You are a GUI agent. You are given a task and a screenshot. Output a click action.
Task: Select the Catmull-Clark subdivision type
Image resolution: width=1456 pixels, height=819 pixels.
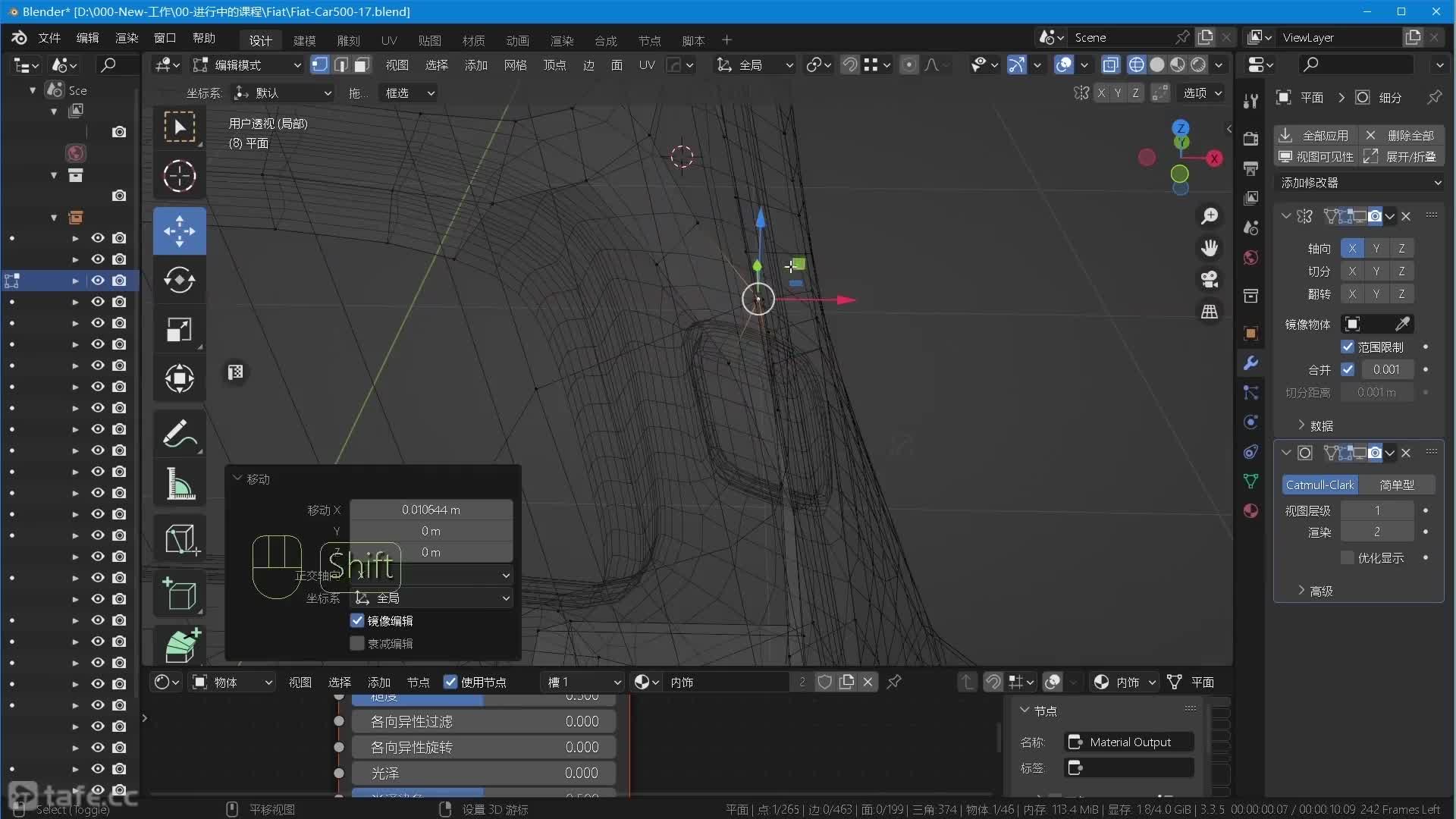1319,485
